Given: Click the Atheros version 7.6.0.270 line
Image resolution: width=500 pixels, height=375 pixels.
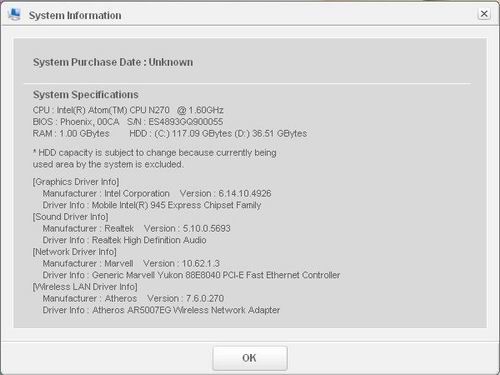Looking at the screenshot, I should (133, 298).
